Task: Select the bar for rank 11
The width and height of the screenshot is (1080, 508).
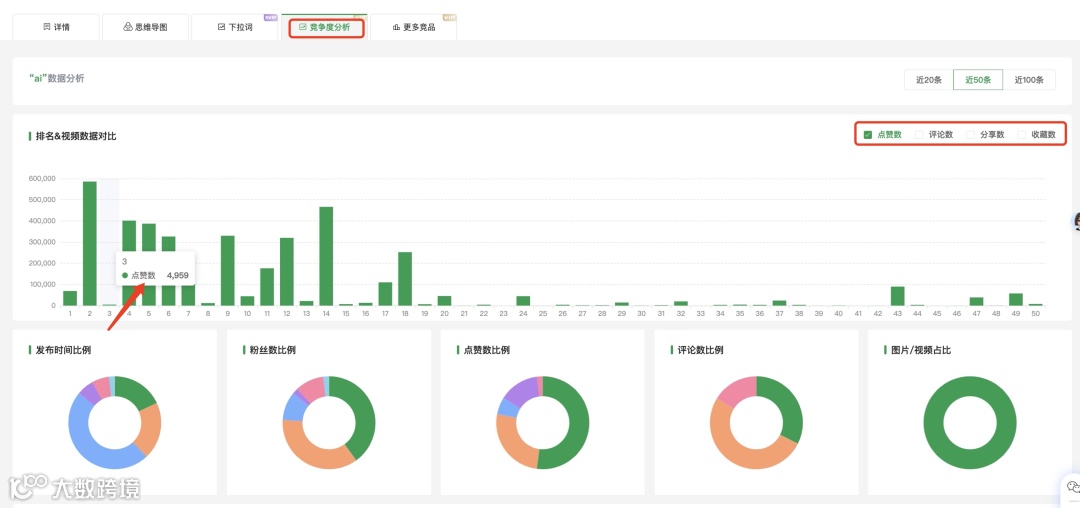Action: click(x=267, y=287)
